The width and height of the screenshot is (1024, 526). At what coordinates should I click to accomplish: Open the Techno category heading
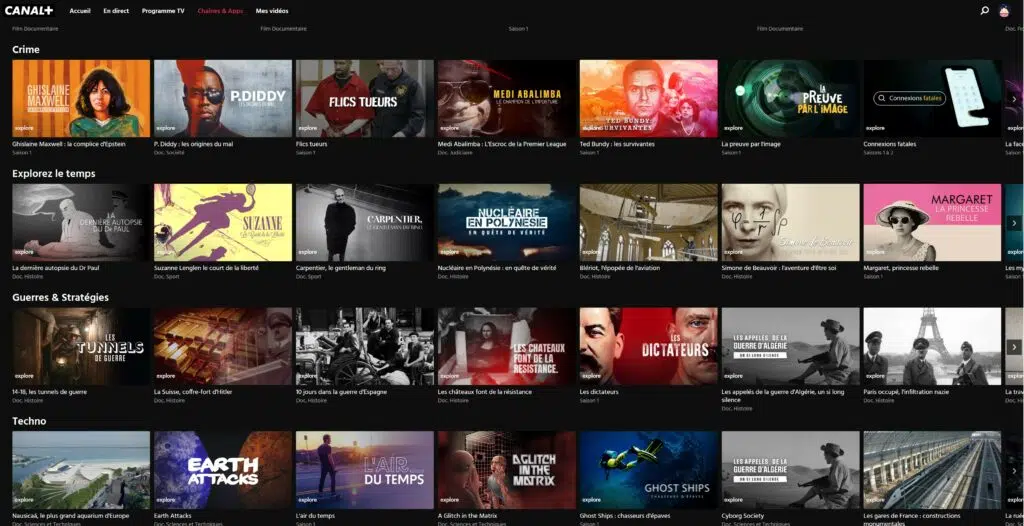tap(29, 421)
